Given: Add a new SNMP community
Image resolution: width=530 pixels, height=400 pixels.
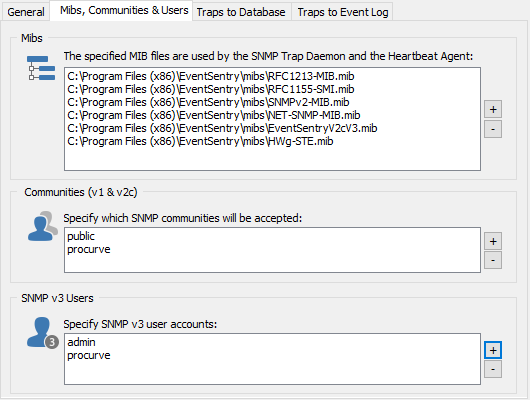Looking at the screenshot, I should click(493, 241).
